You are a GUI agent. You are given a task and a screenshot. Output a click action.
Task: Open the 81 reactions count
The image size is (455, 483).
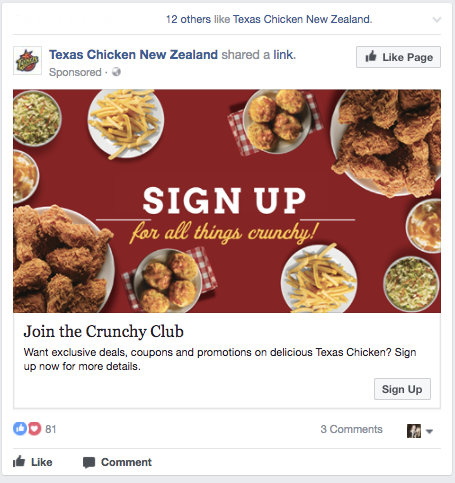51,429
